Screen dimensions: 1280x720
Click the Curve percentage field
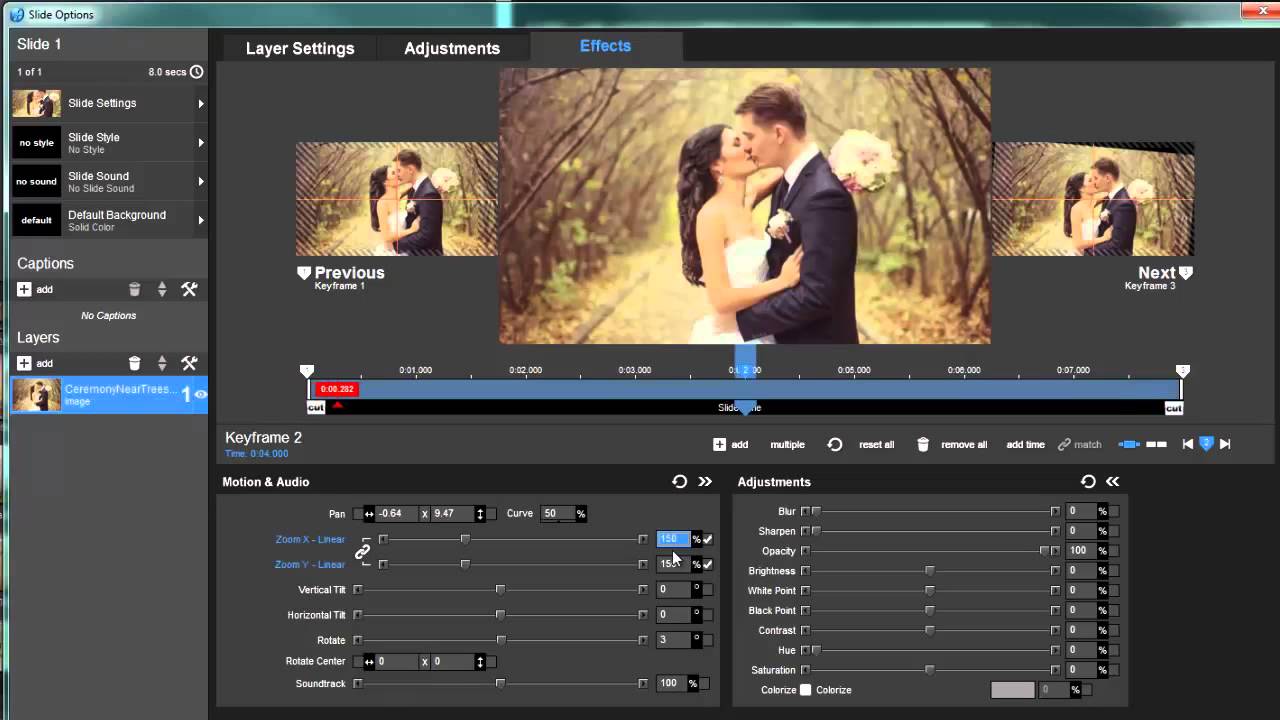point(557,514)
